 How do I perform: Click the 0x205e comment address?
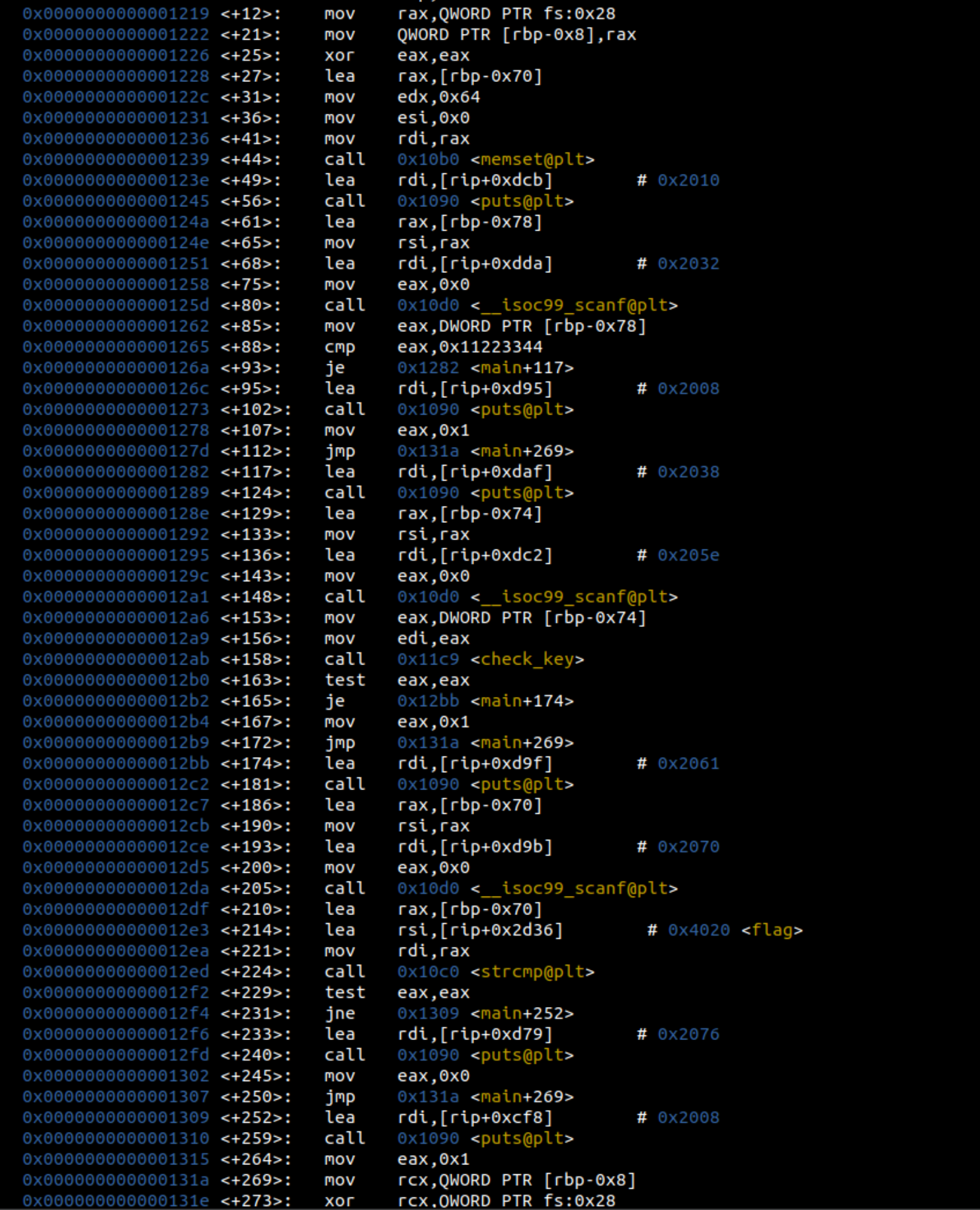tap(688, 555)
